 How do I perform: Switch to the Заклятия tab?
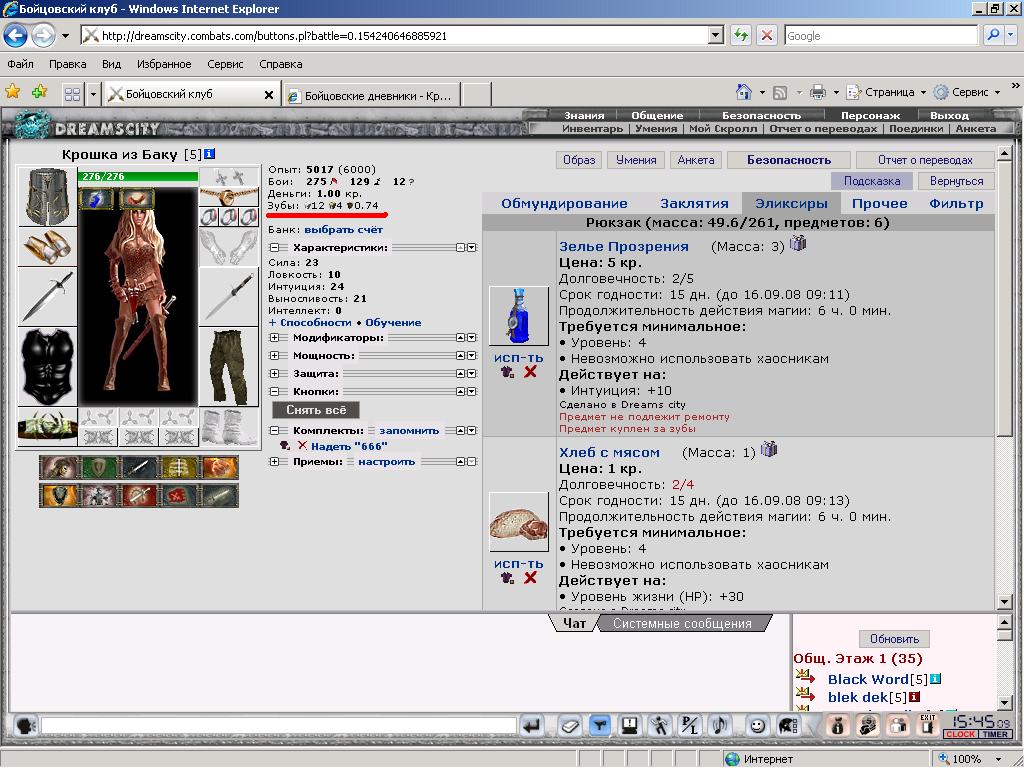694,204
